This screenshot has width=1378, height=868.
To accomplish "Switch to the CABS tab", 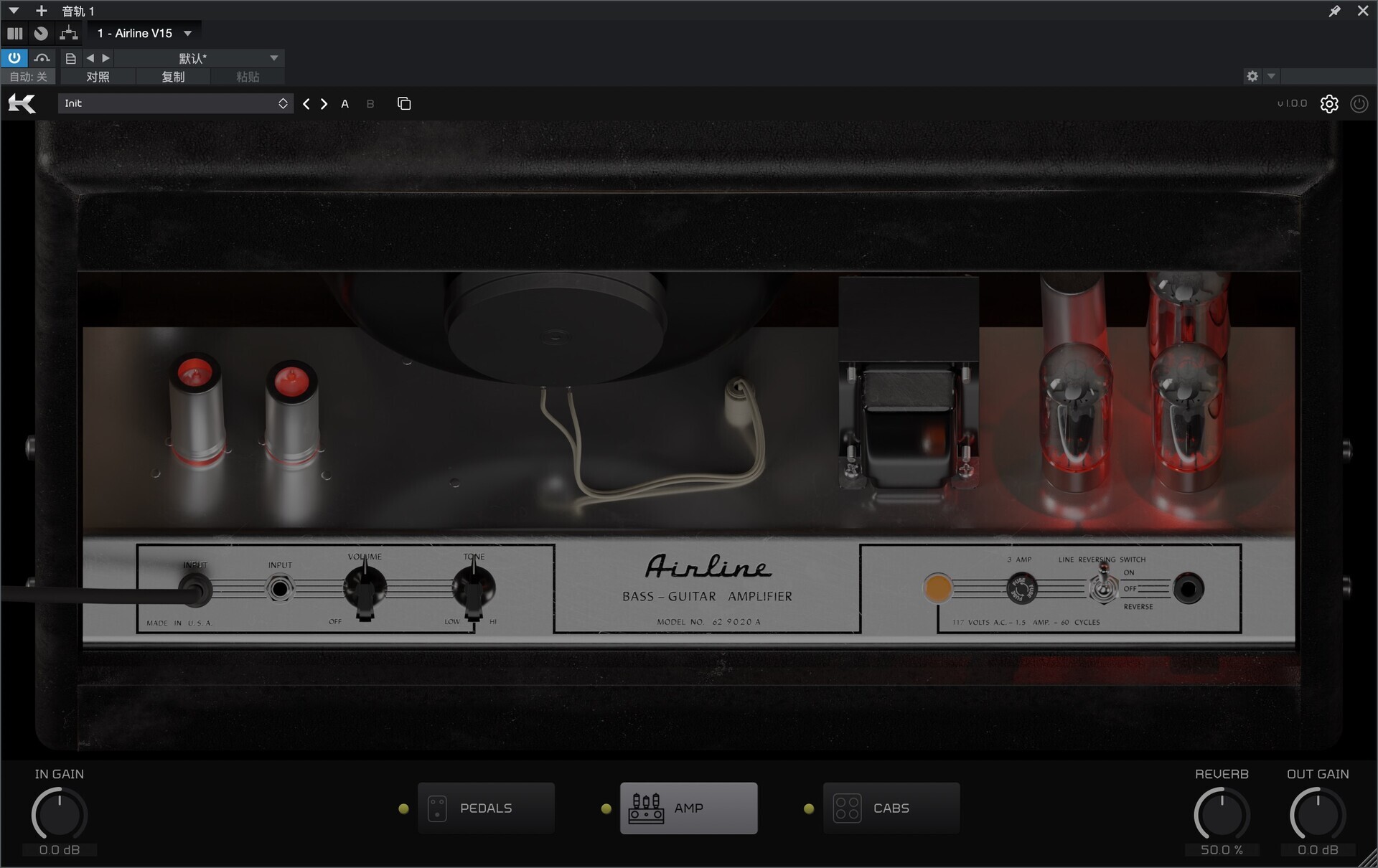I will coord(891,808).
